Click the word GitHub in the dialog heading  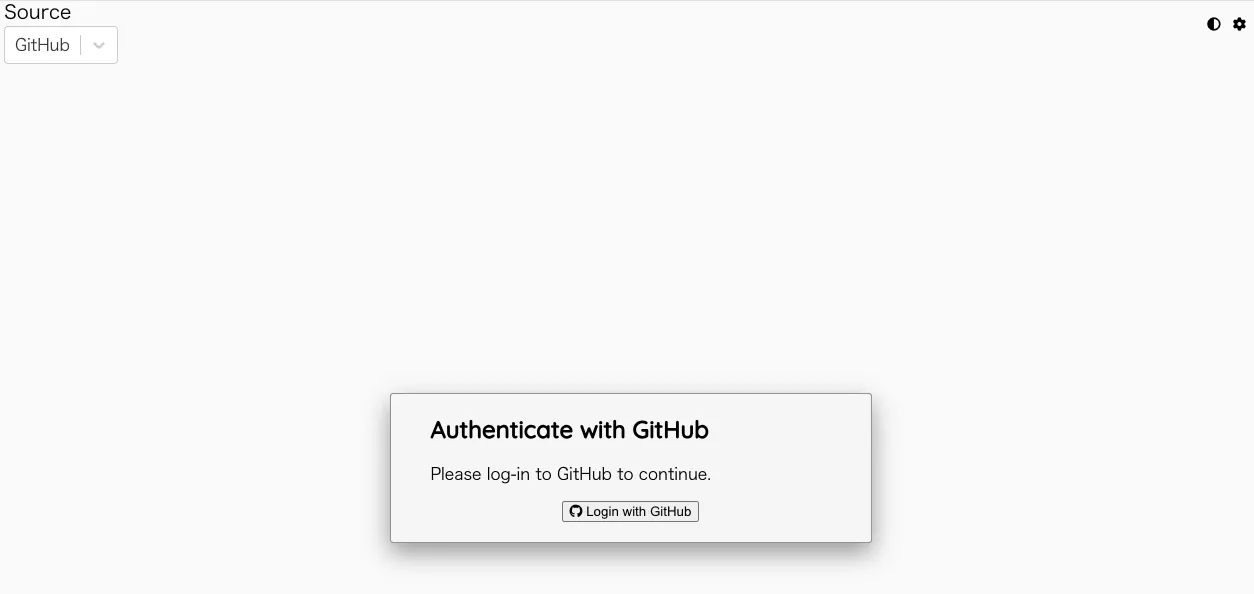pos(671,430)
